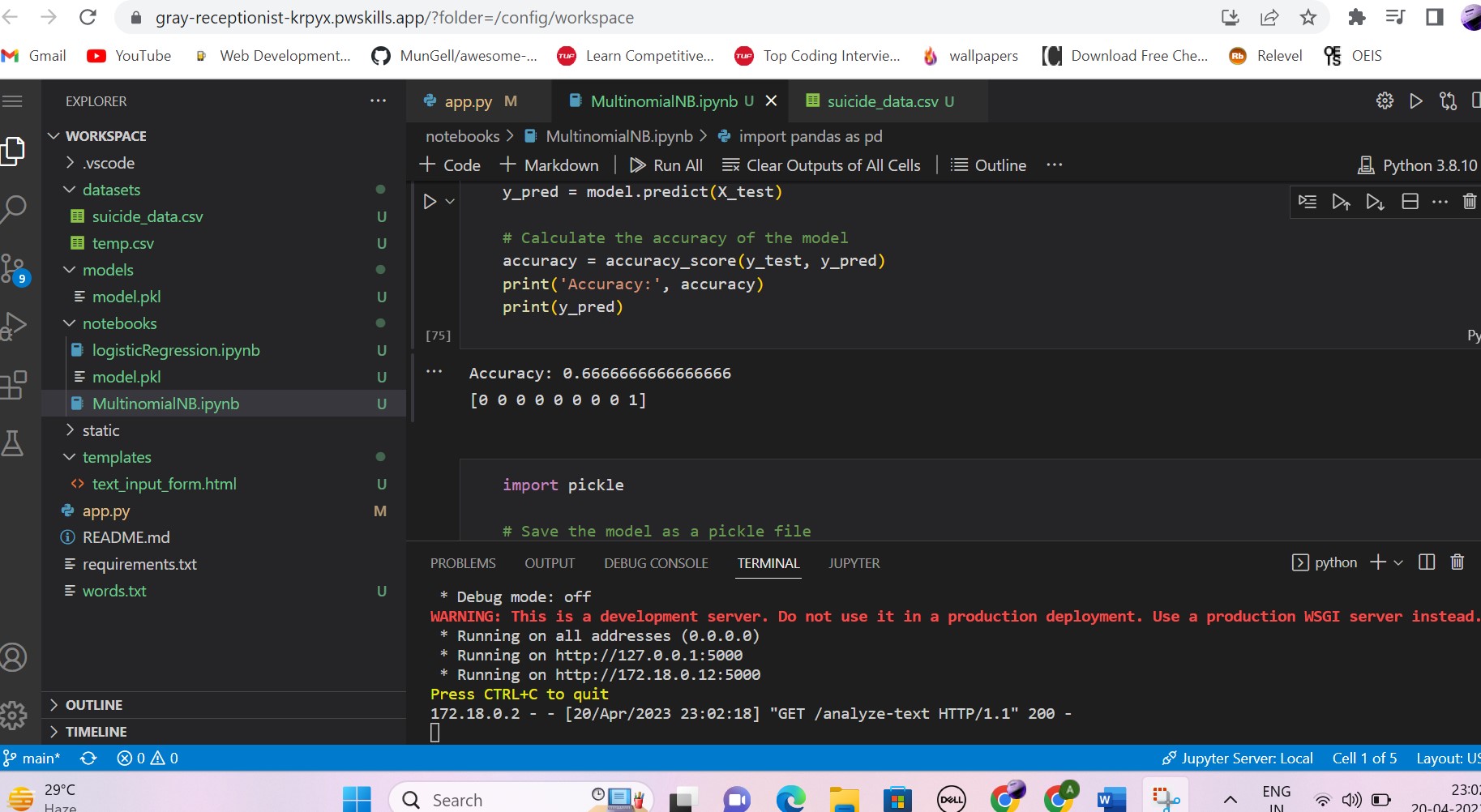Open the Explorer view in activity bar

[x=13, y=151]
